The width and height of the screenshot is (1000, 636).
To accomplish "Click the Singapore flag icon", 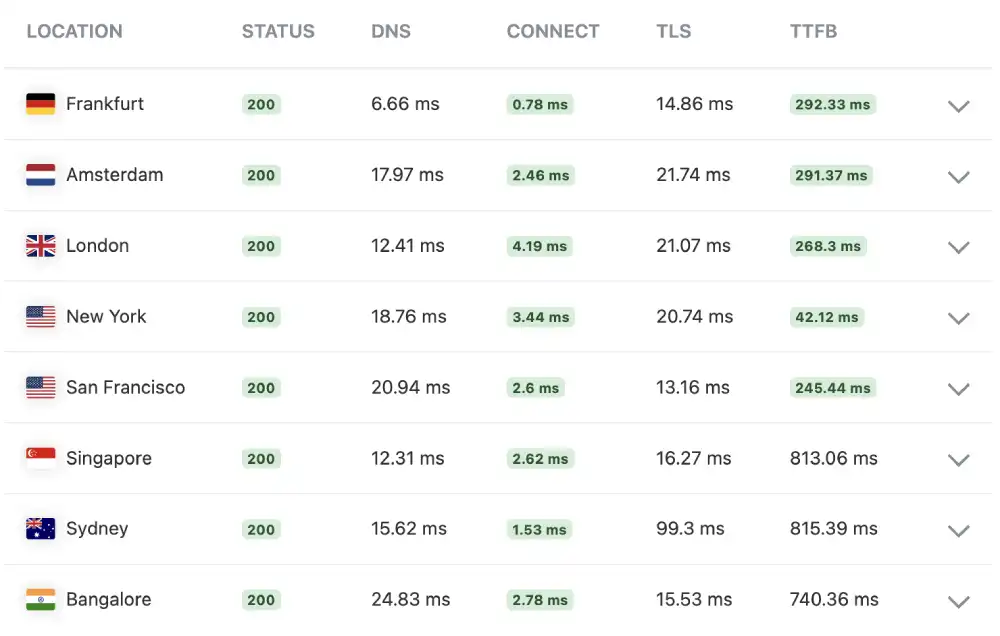I will click(40, 458).
